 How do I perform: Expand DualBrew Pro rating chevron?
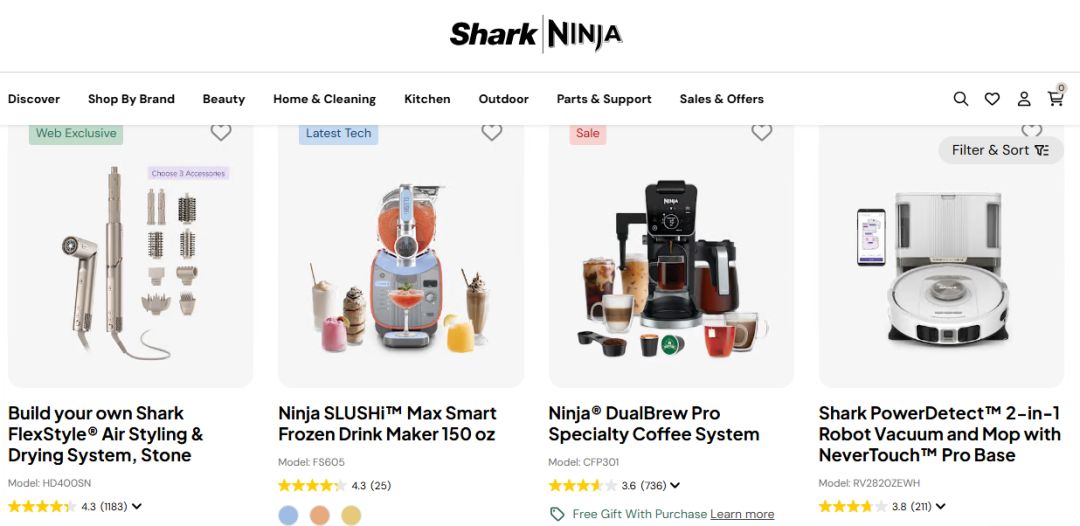point(675,485)
